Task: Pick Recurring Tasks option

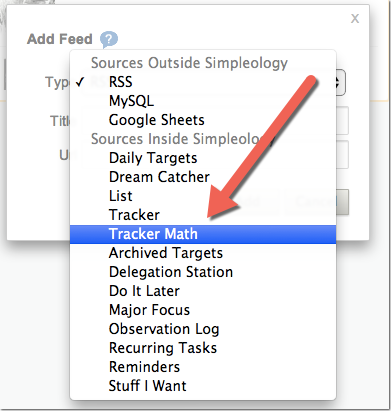Action: pos(203,348)
